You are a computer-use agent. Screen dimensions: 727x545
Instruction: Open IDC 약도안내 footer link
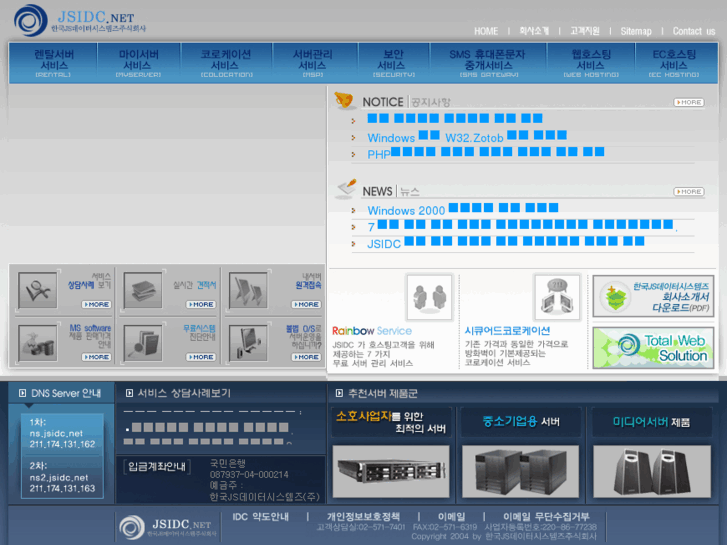(x=261, y=517)
